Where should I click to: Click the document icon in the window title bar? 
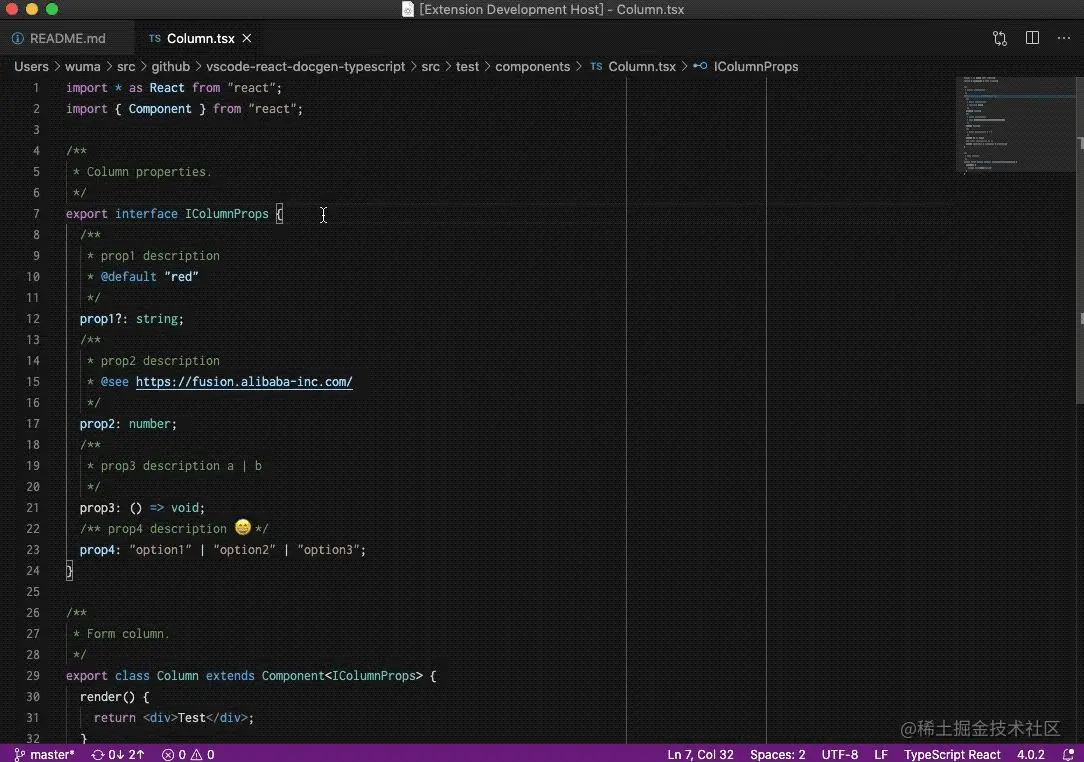408,9
